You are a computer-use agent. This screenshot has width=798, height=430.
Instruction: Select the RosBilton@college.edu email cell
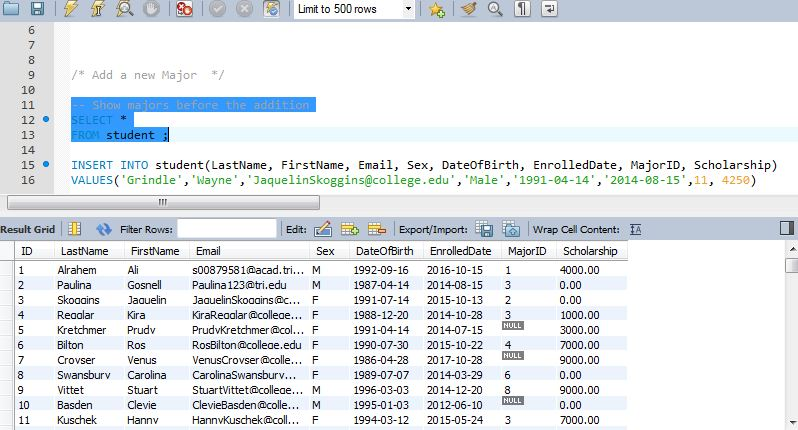pos(249,345)
